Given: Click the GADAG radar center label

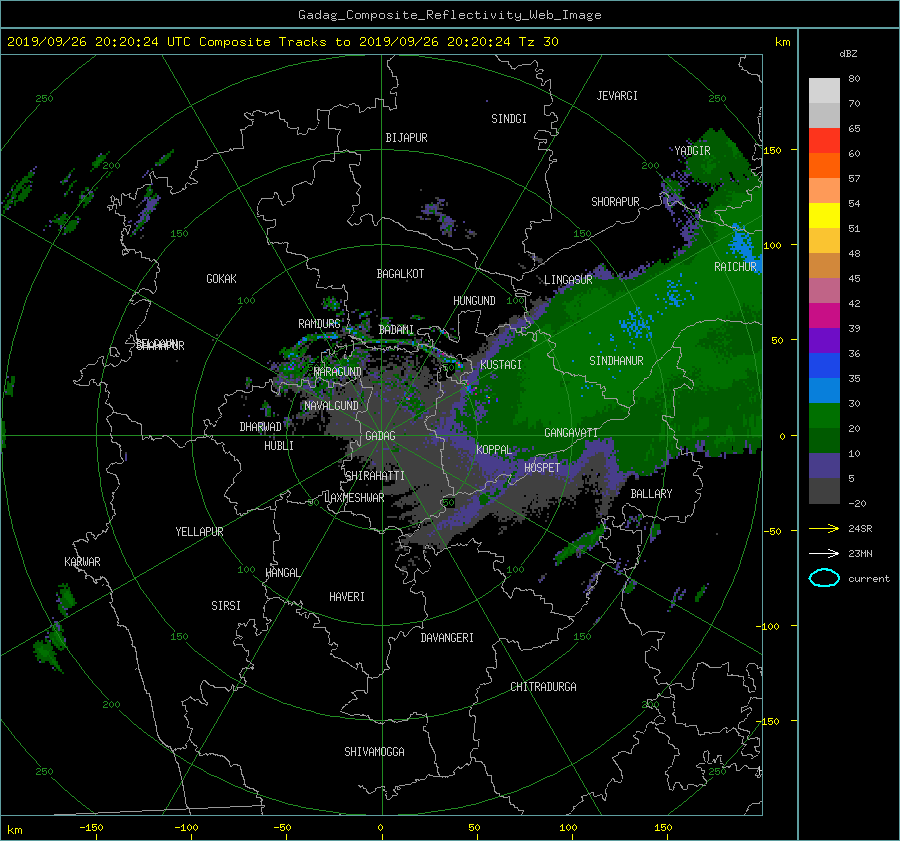Looking at the screenshot, I should [380, 436].
